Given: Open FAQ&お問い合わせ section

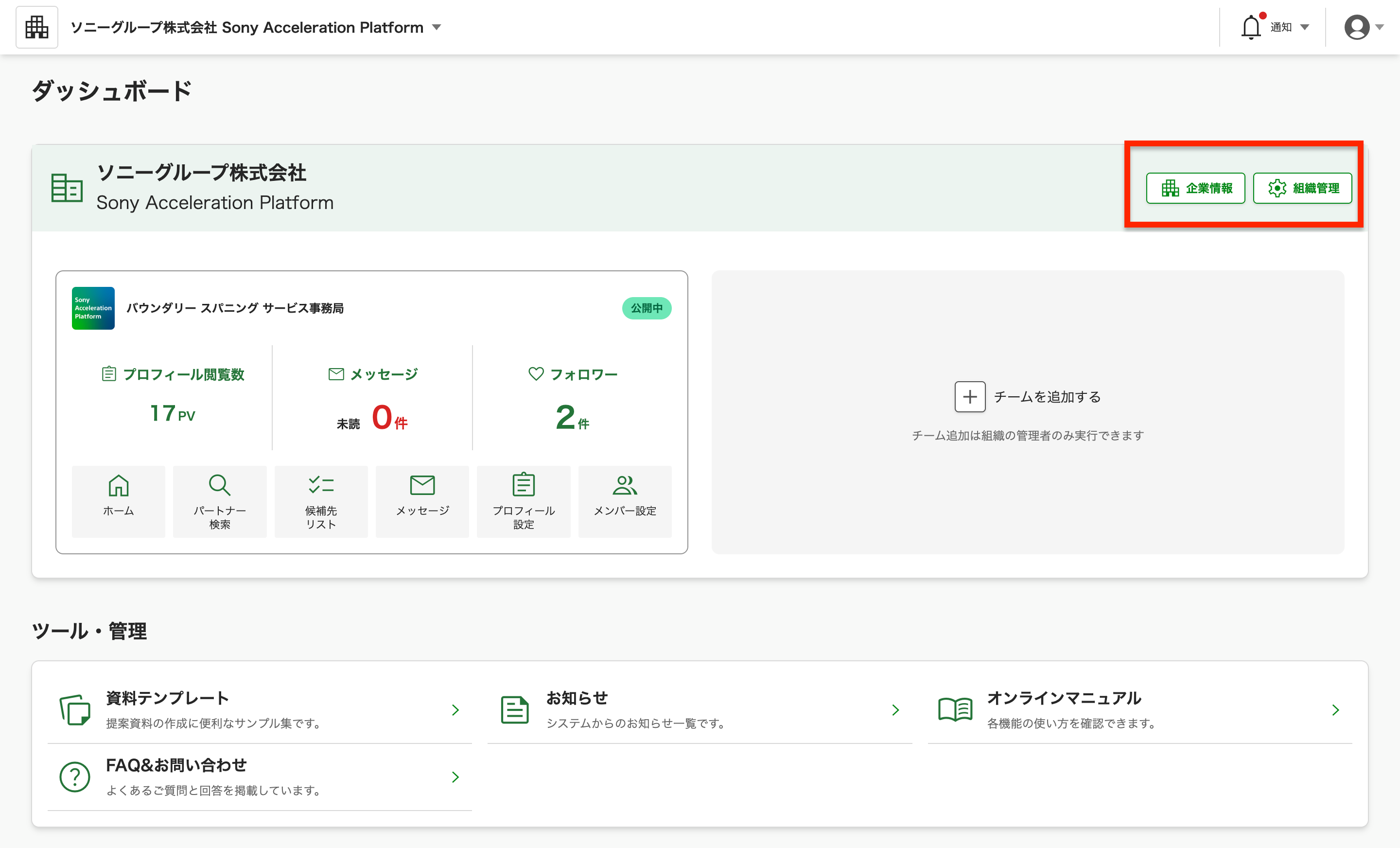Looking at the screenshot, I should 455,777.
